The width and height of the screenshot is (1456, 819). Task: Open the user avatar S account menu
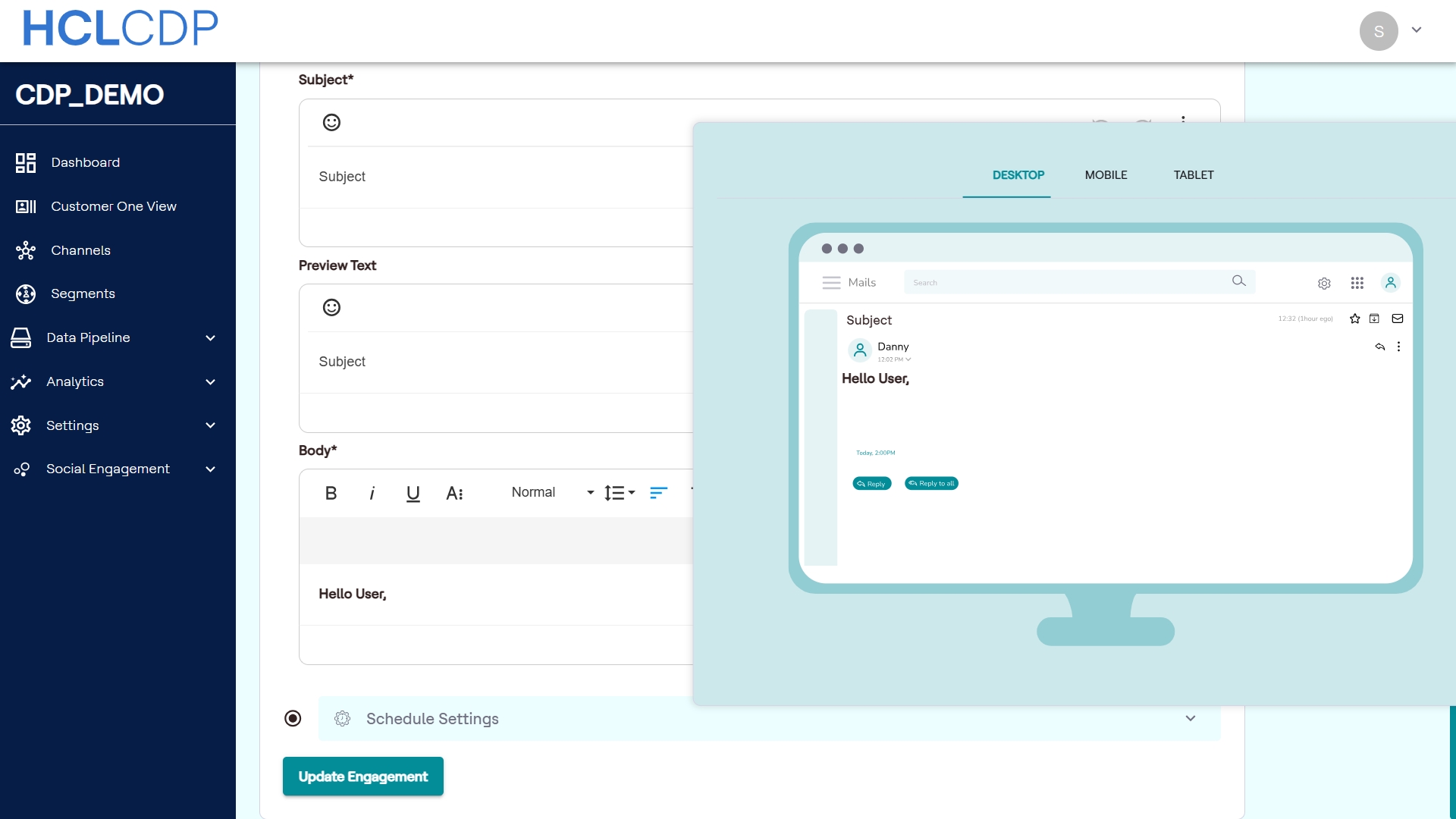click(x=1379, y=31)
